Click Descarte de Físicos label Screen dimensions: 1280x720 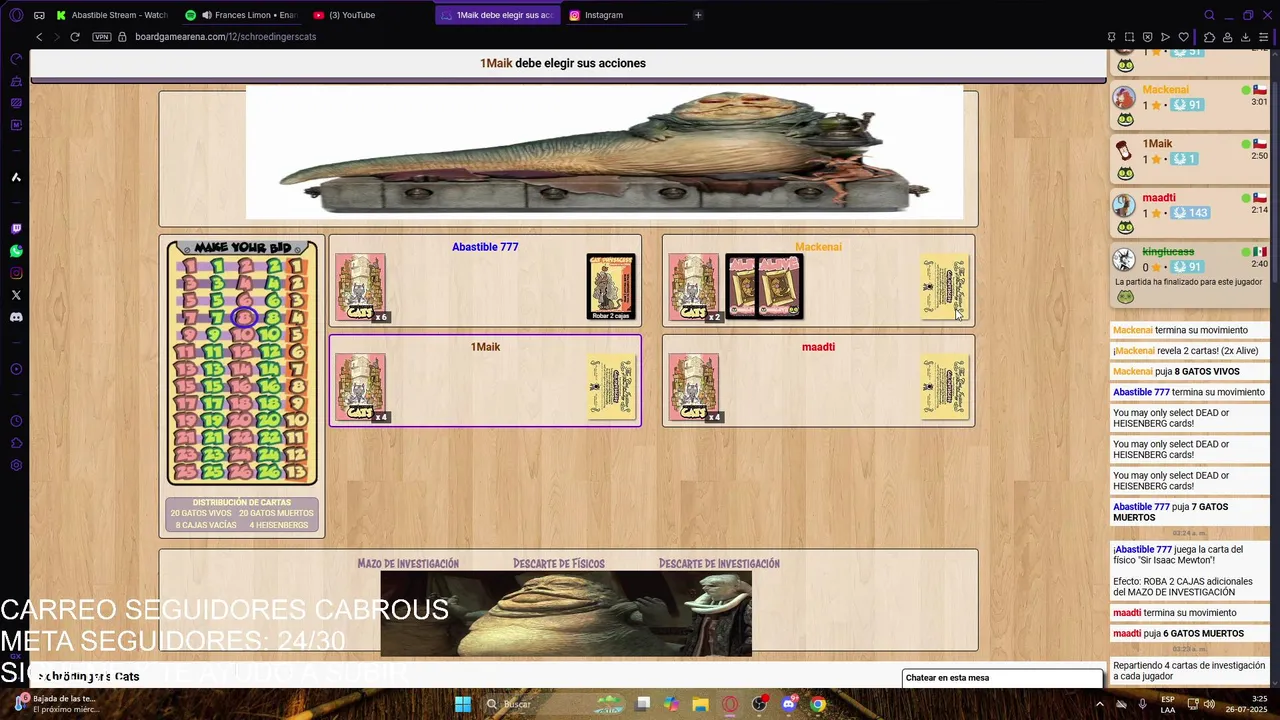(558, 564)
